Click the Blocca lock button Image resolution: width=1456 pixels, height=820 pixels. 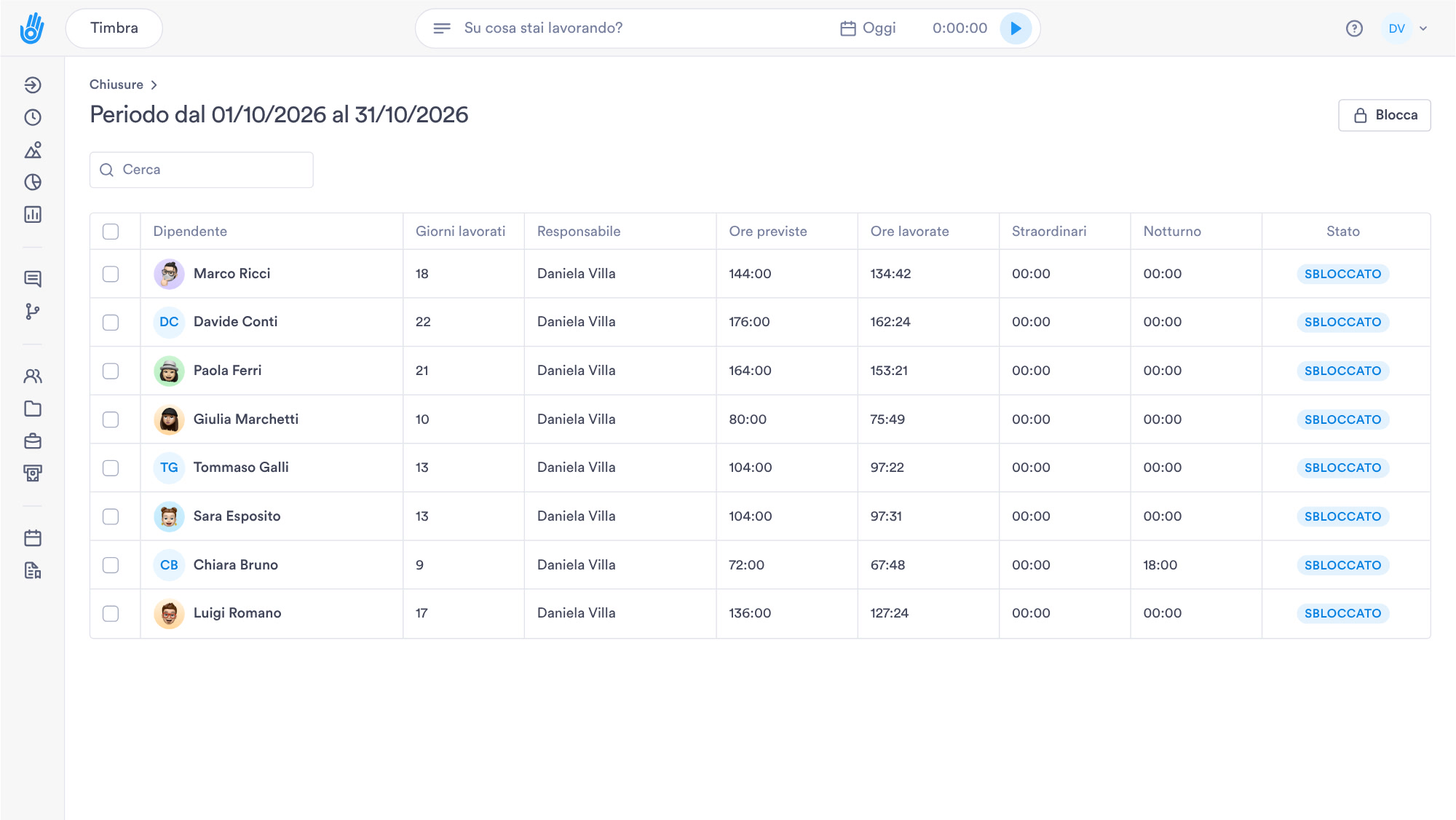pos(1384,115)
